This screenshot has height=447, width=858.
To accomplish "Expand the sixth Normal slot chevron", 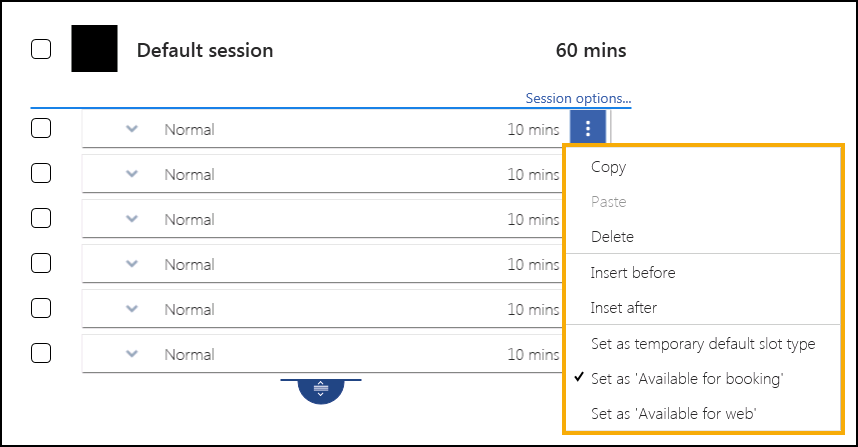I will click(x=132, y=354).
